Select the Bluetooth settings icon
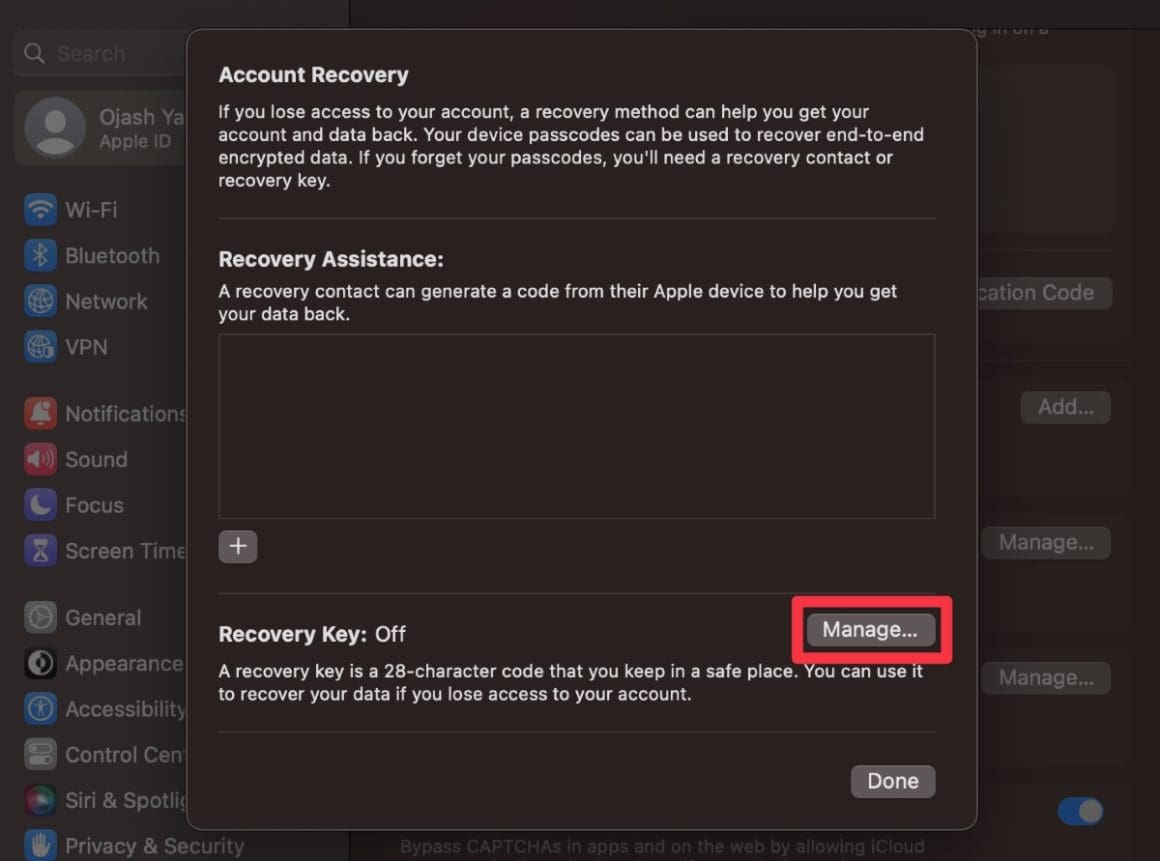Viewport: 1160px width, 861px height. (40, 256)
